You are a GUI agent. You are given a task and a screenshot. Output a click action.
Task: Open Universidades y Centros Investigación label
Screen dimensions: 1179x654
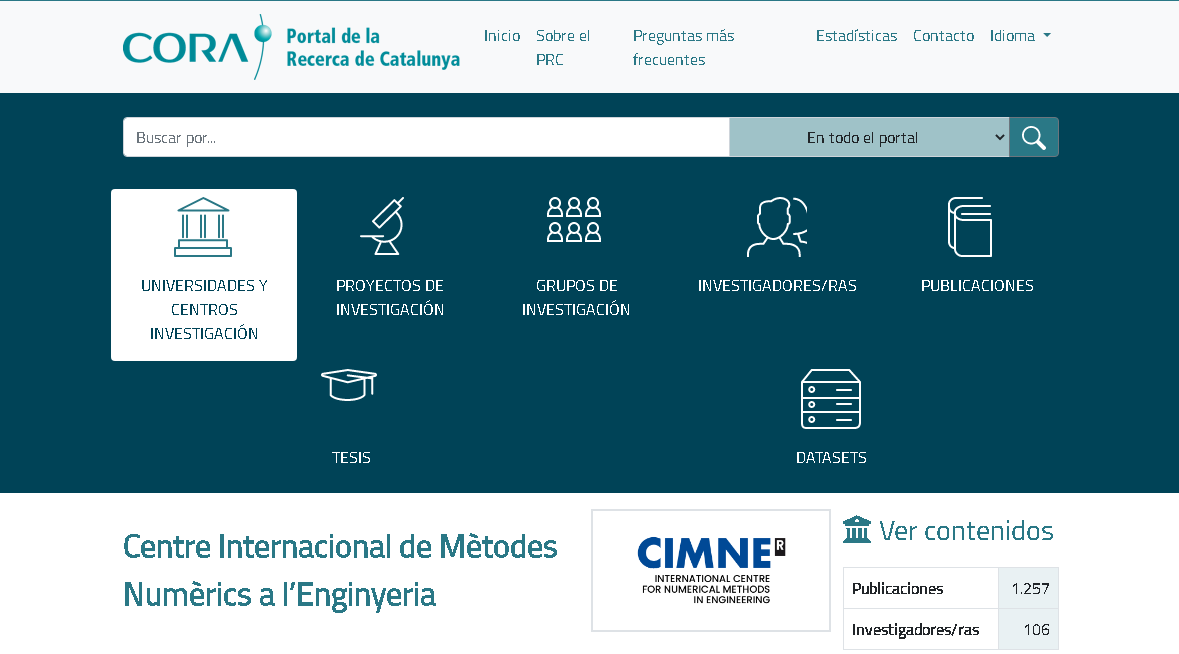[x=204, y=309]
